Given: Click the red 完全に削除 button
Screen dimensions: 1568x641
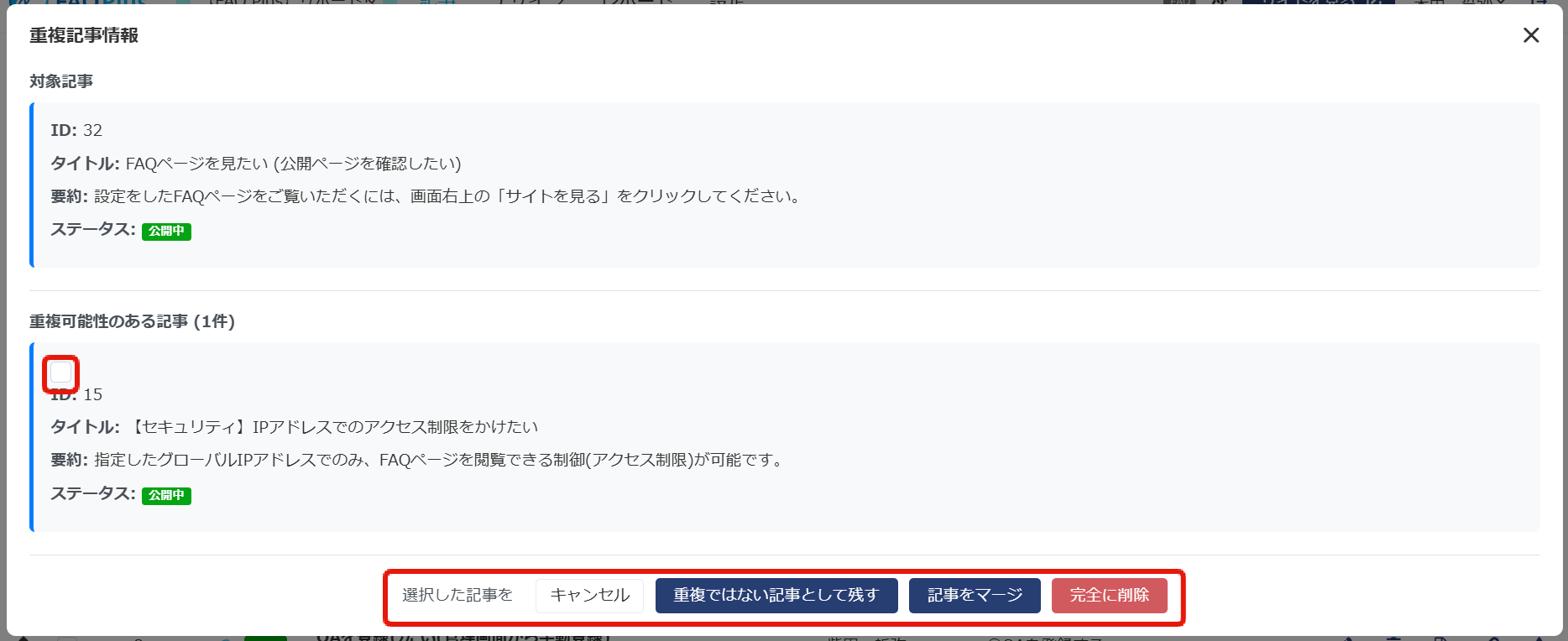Looking at the screenshot, I should [x=1109, y=596].
